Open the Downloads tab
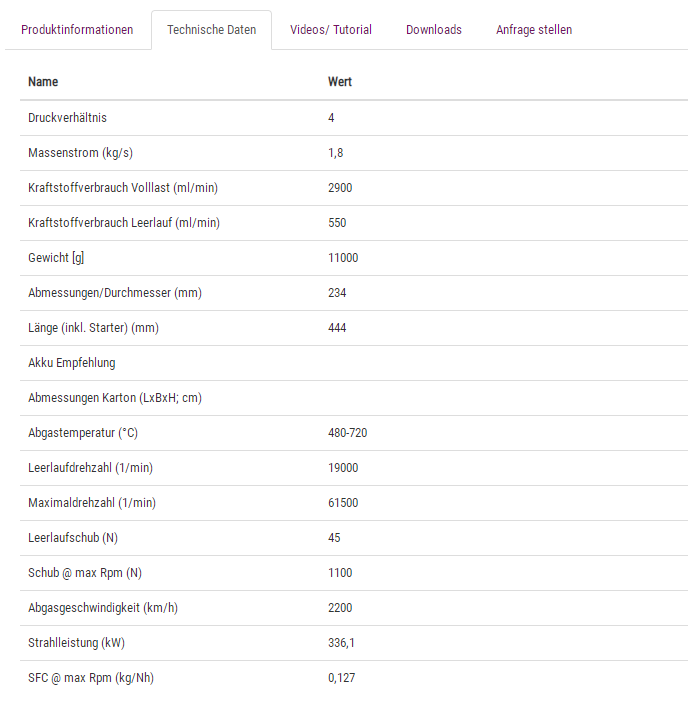The width and height of the screenshot is (688, 703). pos(434,30)
